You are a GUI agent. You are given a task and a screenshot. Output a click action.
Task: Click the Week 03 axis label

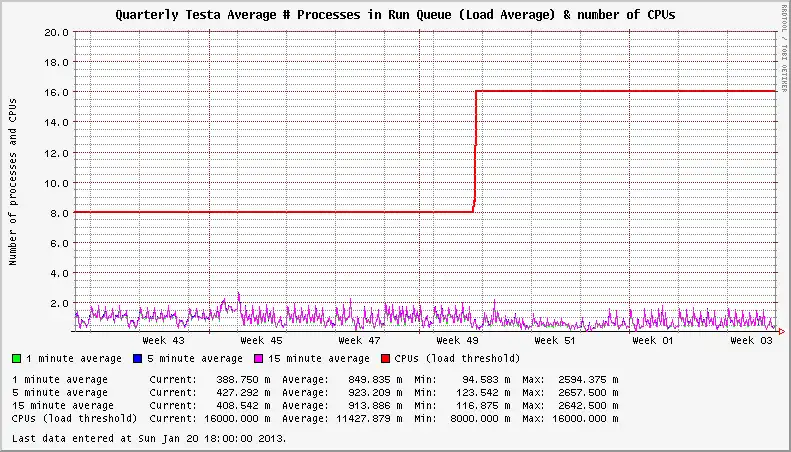point(751,341)
